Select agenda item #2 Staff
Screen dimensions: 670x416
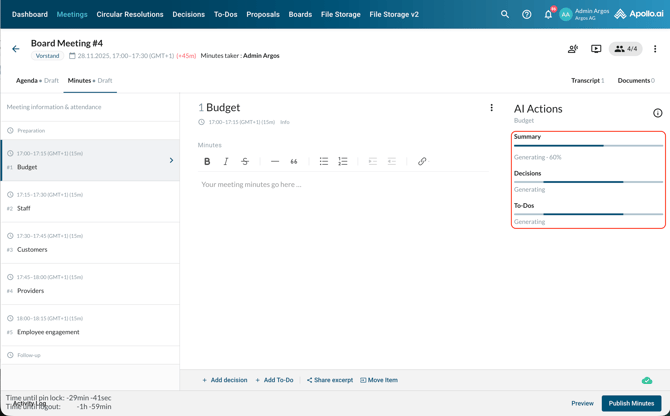tap(90, 202)
